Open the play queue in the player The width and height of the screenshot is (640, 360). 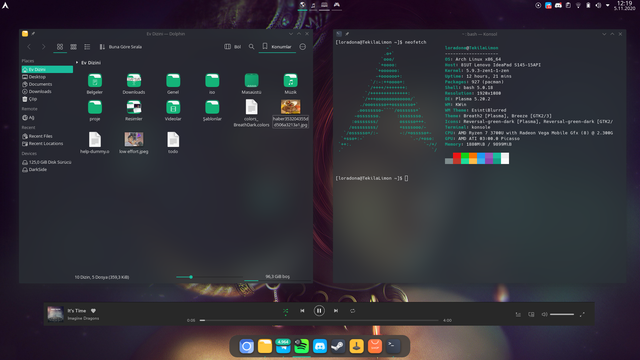518,314
